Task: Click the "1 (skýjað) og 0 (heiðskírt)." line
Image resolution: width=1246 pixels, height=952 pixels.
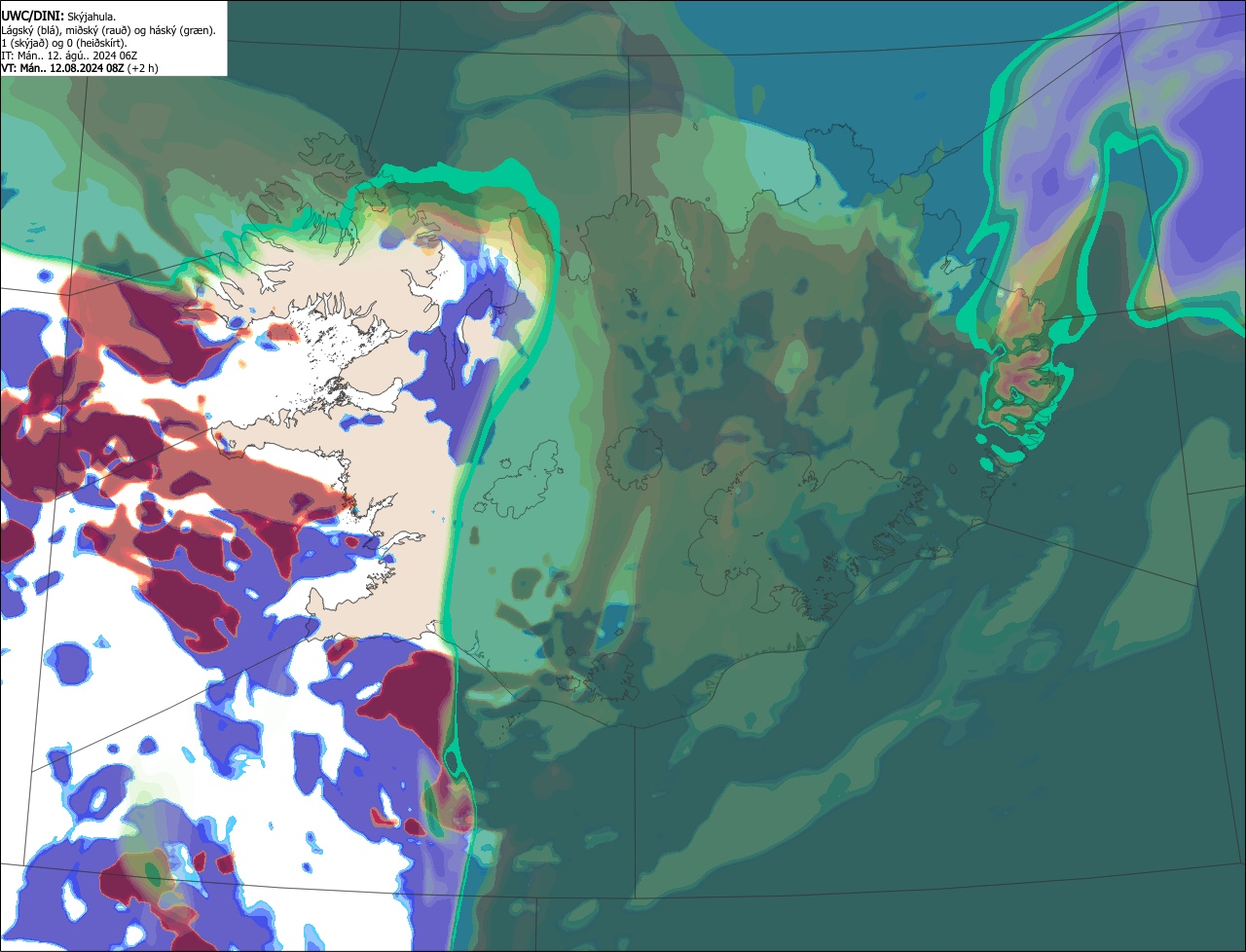Action: coord(63,43)
